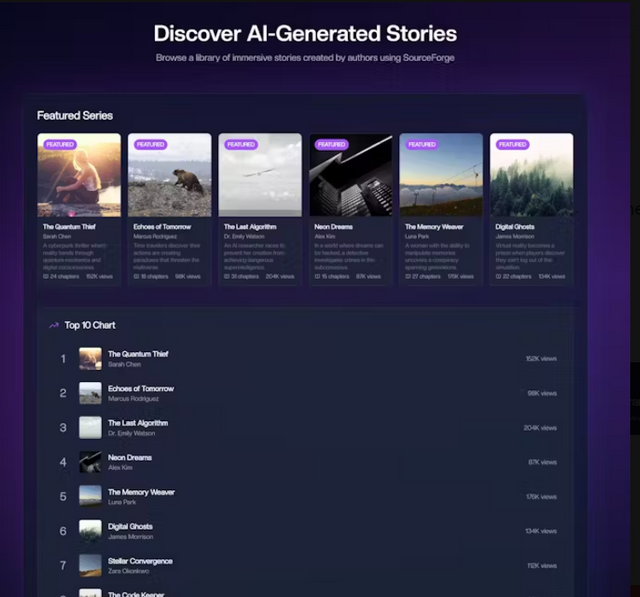
Task: Click the 112K views value for Stellar Convergence
Action: tap(542, 566)
